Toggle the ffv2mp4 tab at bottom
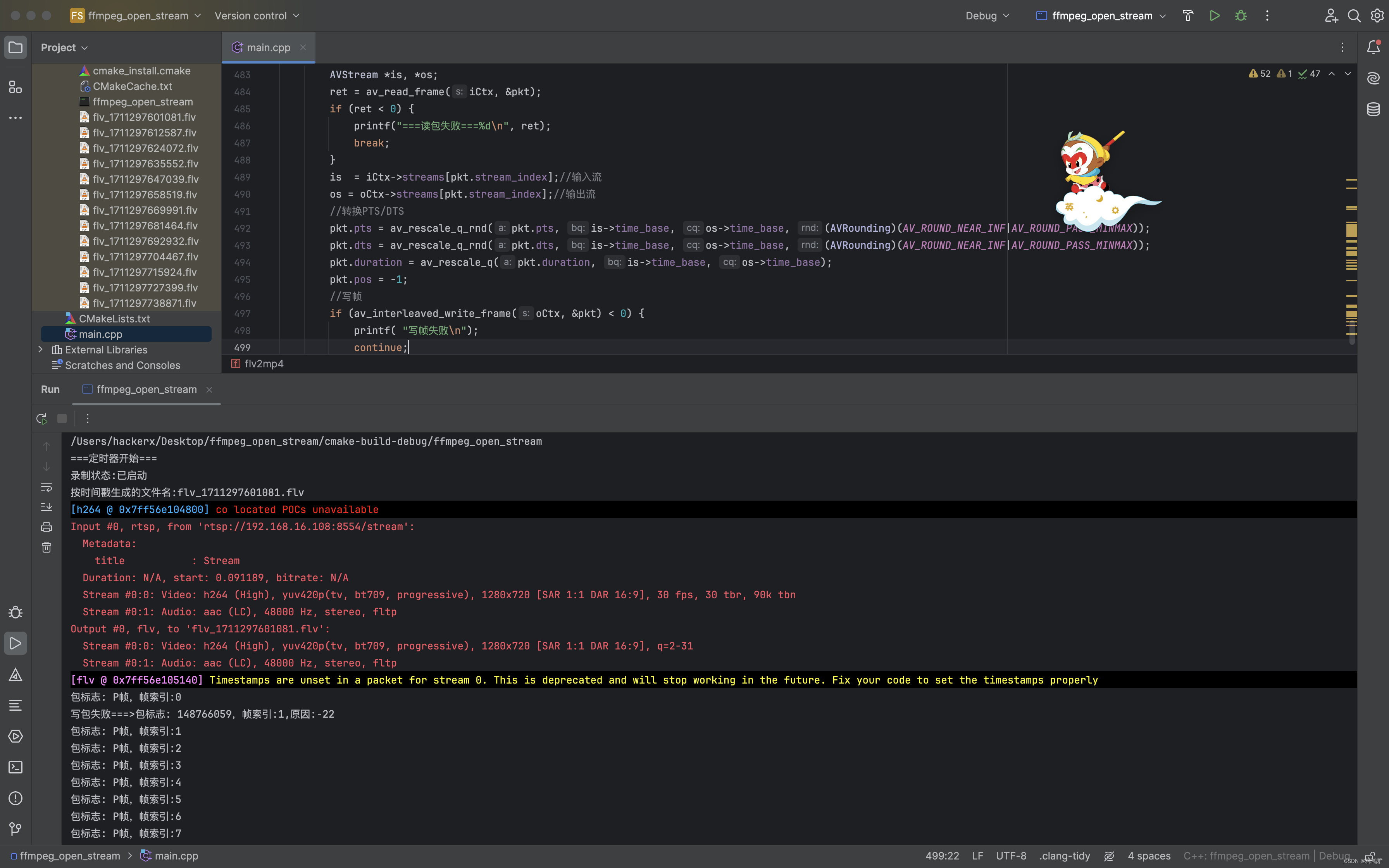1389x868 pixels. click(263, 363)
